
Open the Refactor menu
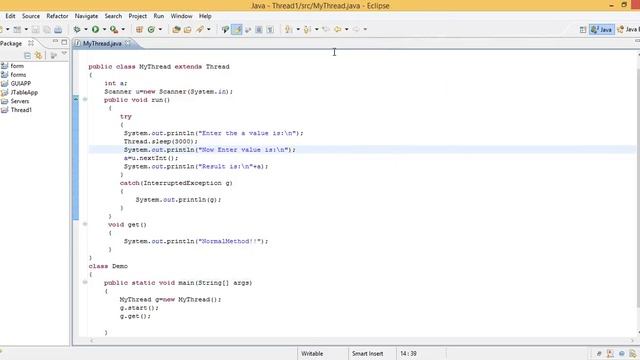[x=57, y=16]
